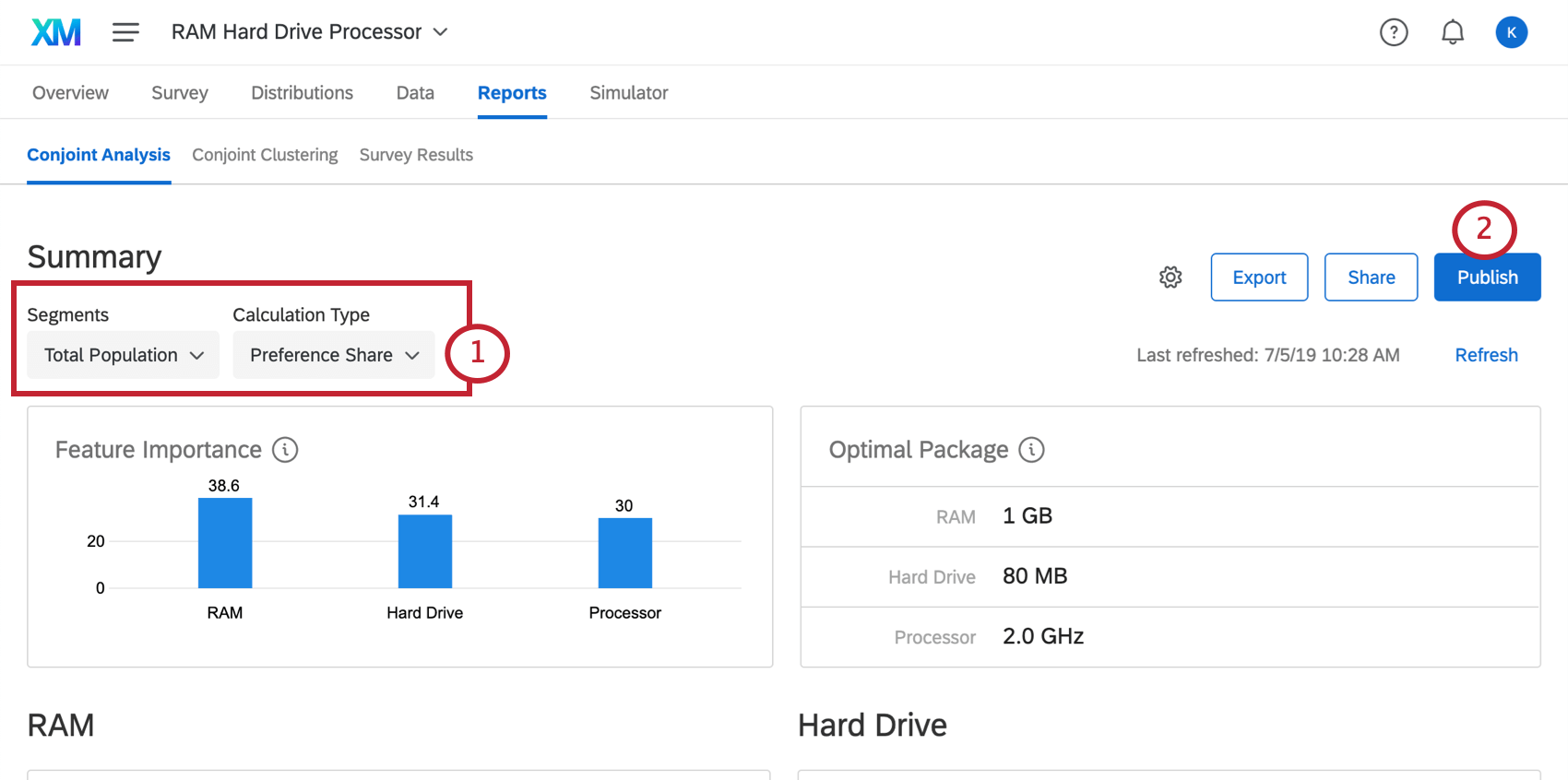Viewport: 1568px width, 780px height.
Task: Show Feature Importance info tooltip
Action: (x=285, y=450)
